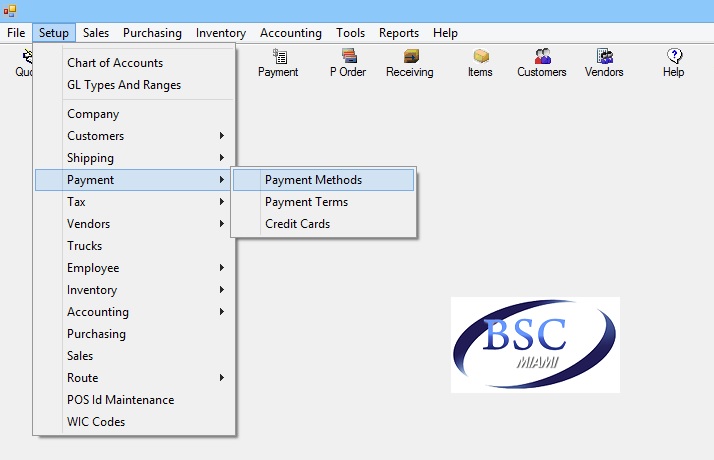Expand the Inventory submenu in Setup
The width and height of the screenshot is (714, 460).
(134, 290)
